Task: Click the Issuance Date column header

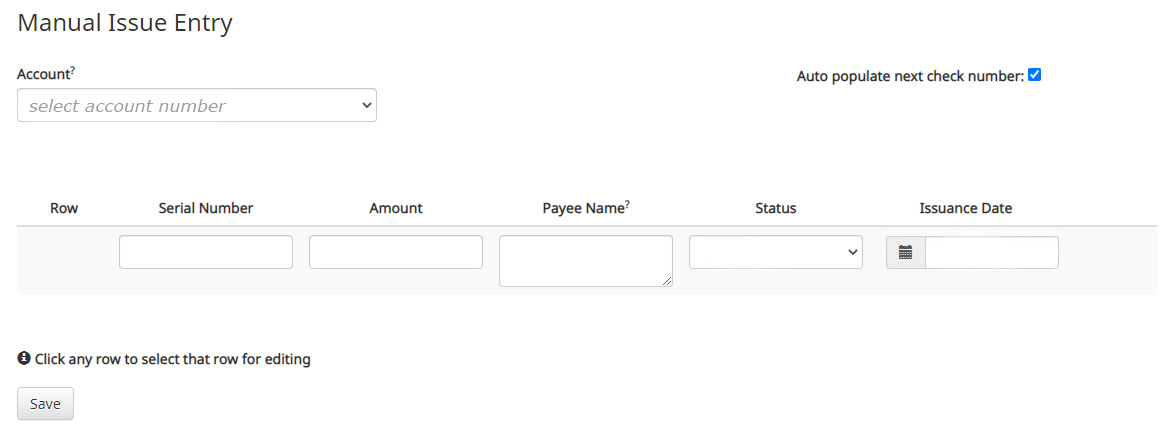Action: [966, 209]
